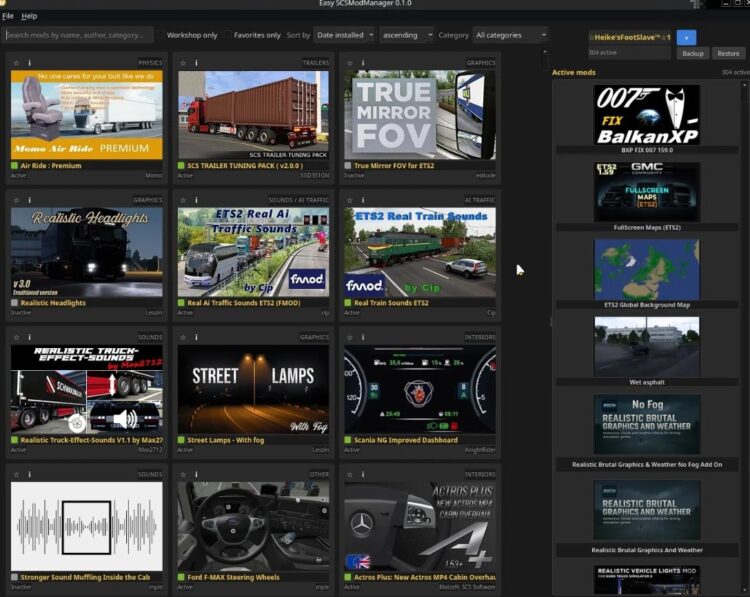
Task: Click the Actros Plus cabin overhaul mod title
Action: (x=425, y=577)
